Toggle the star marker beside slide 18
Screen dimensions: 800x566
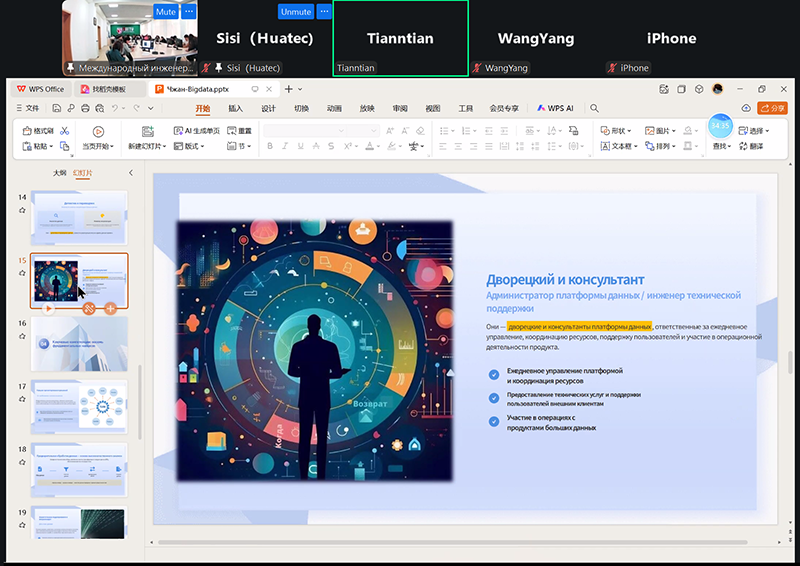tap(22, 464)
